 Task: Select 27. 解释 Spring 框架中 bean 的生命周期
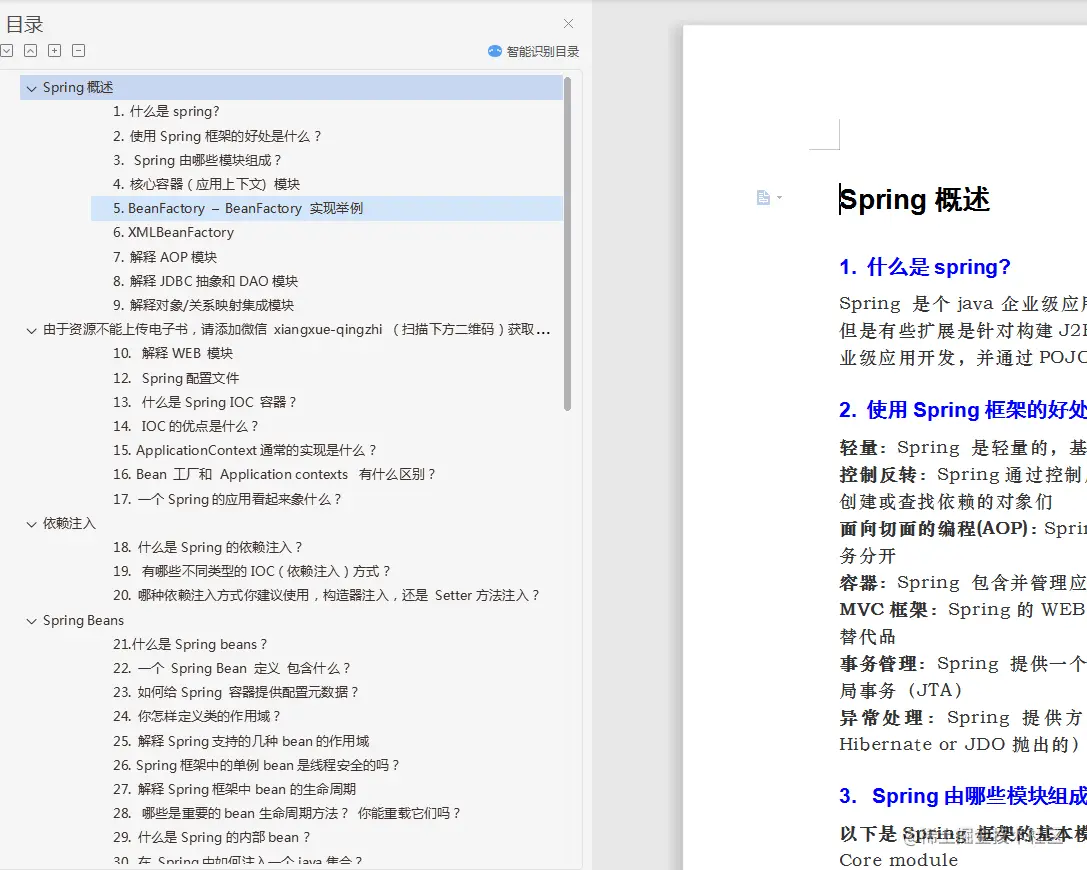coord(234,790)
